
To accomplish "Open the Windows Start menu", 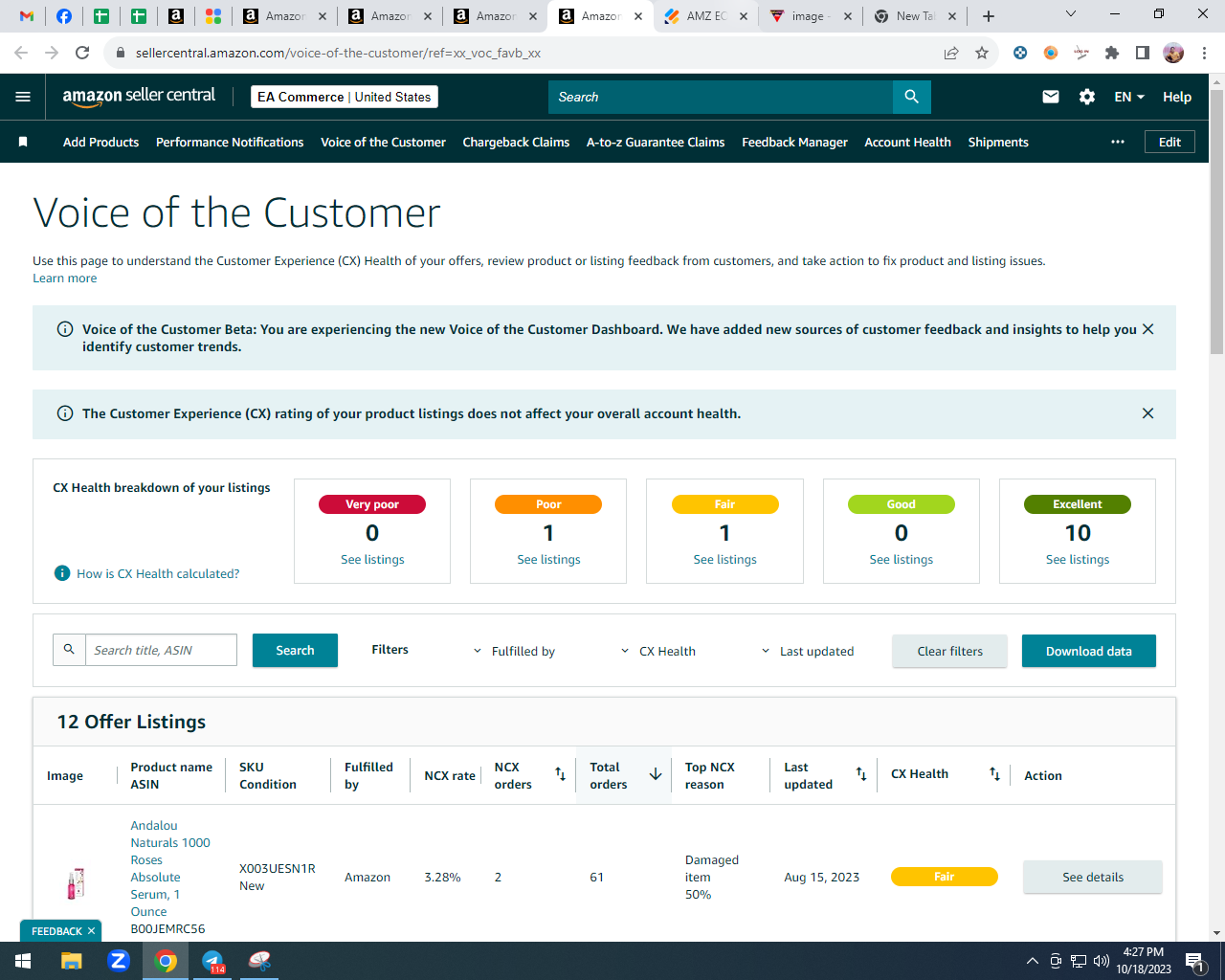I will click(23, 961).
